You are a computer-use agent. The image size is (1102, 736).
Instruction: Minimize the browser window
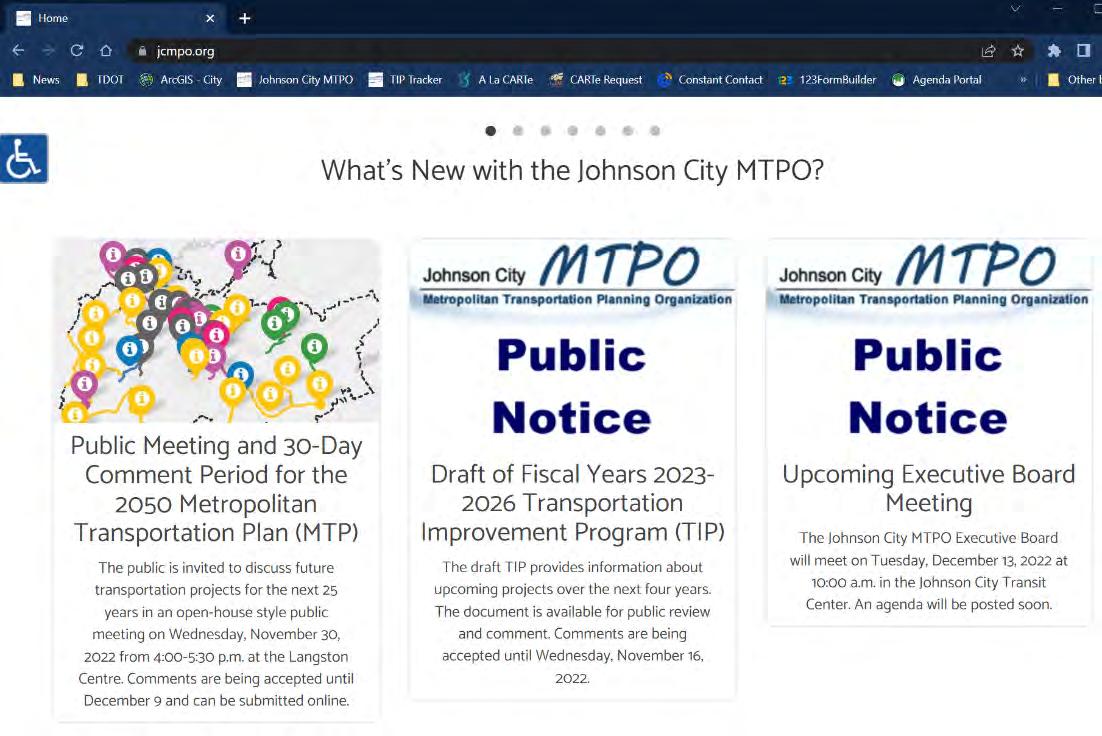[1056, 9]
